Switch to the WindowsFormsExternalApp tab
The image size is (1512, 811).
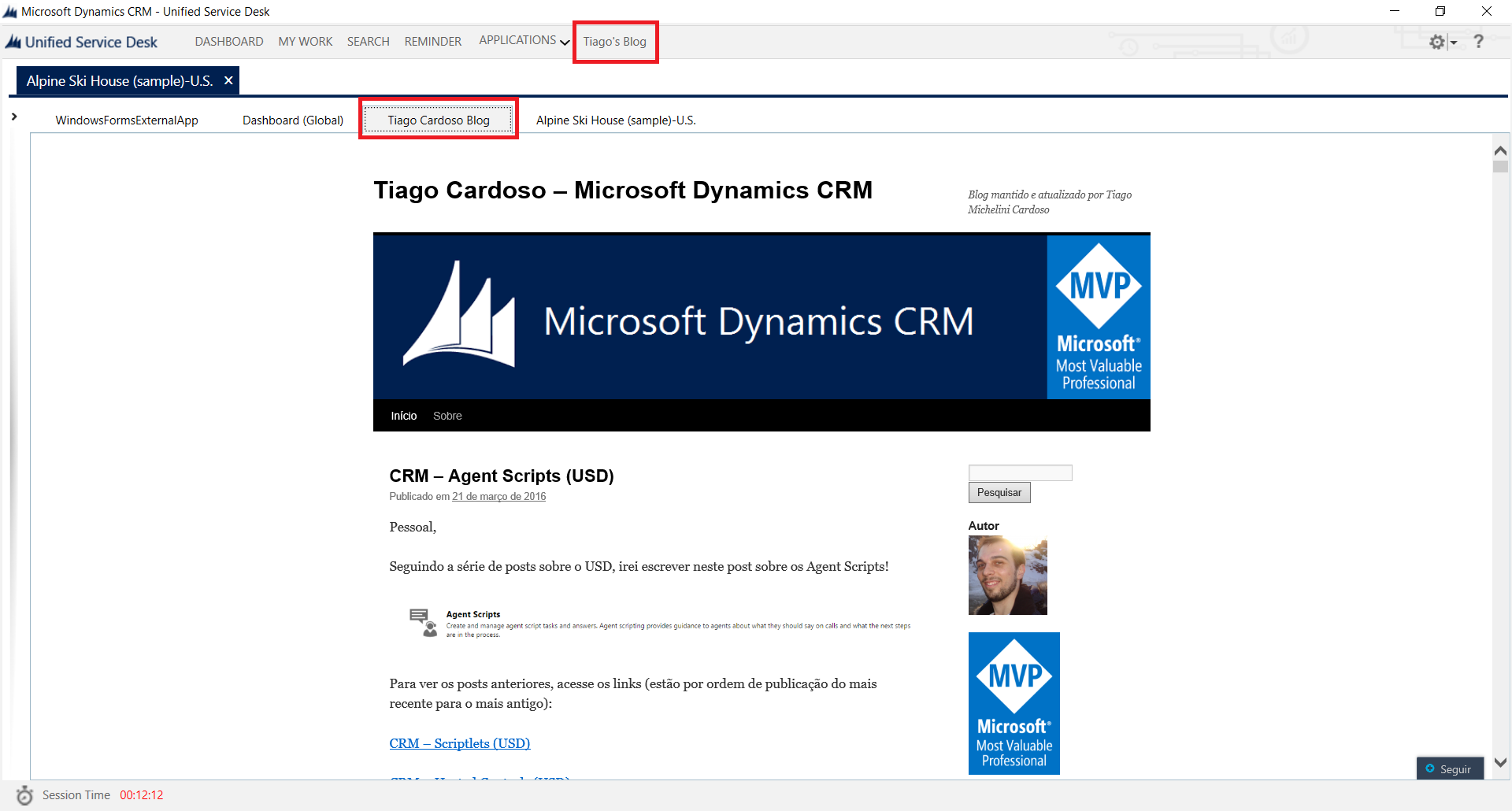pos(127,120)
